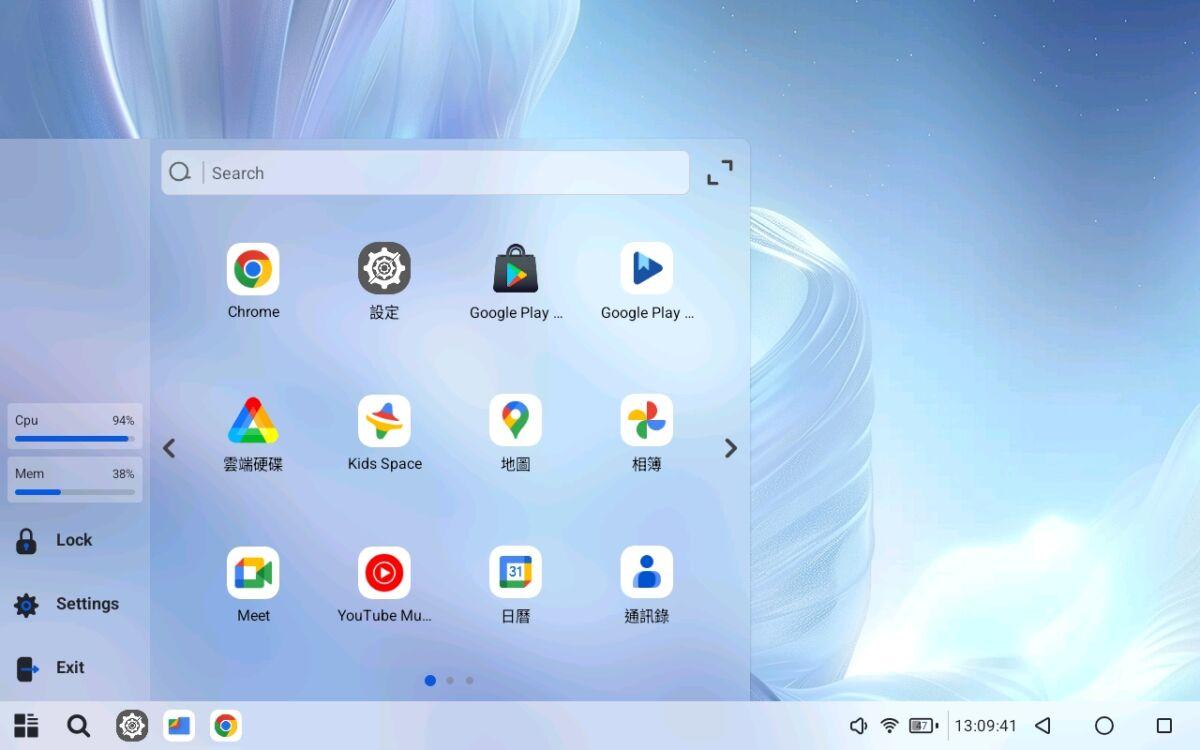
Task: Launch Google Maps (地圖)
Action: point(515,421)
